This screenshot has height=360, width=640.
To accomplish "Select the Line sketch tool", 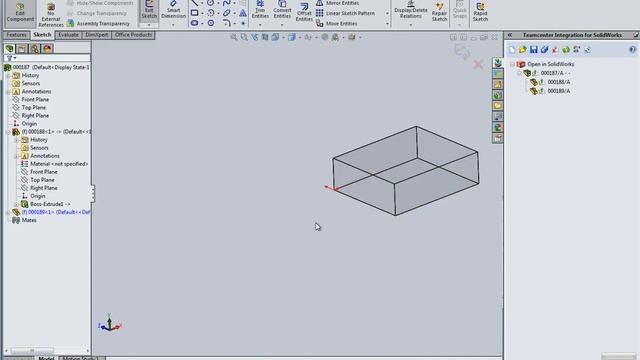I will 195,3.
